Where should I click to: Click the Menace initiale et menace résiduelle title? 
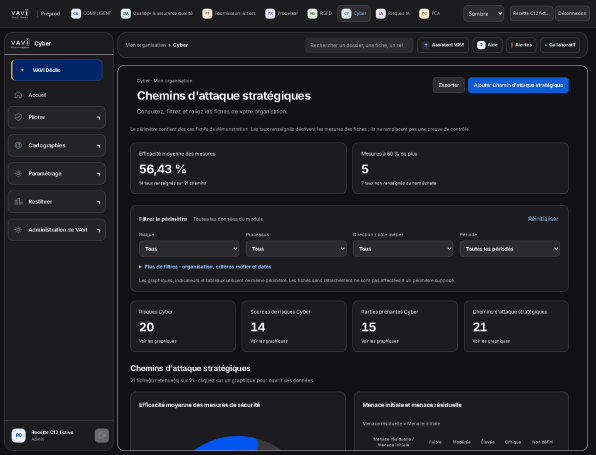pyautogui.click(x=412, y=405)
